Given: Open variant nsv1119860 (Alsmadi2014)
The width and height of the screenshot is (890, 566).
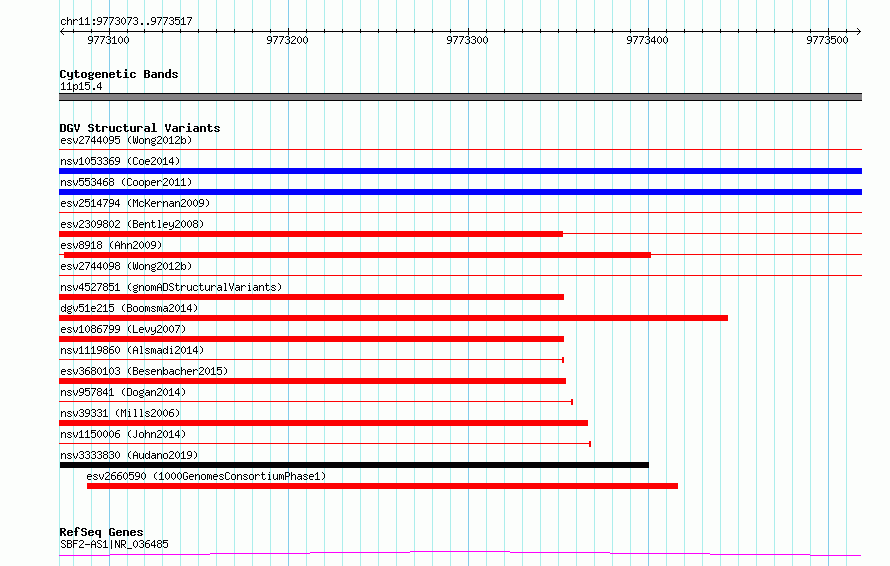Looking at the screenshot, I should click(132, 350).
